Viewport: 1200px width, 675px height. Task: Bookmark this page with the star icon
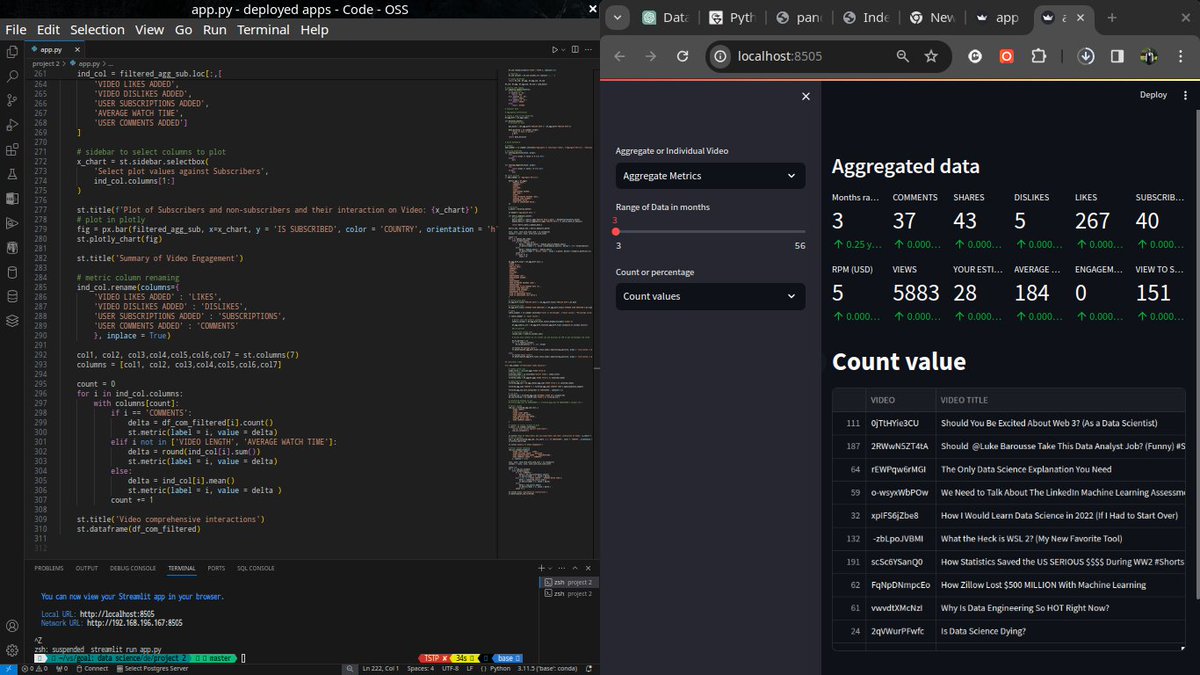click(x=931, y=57)
